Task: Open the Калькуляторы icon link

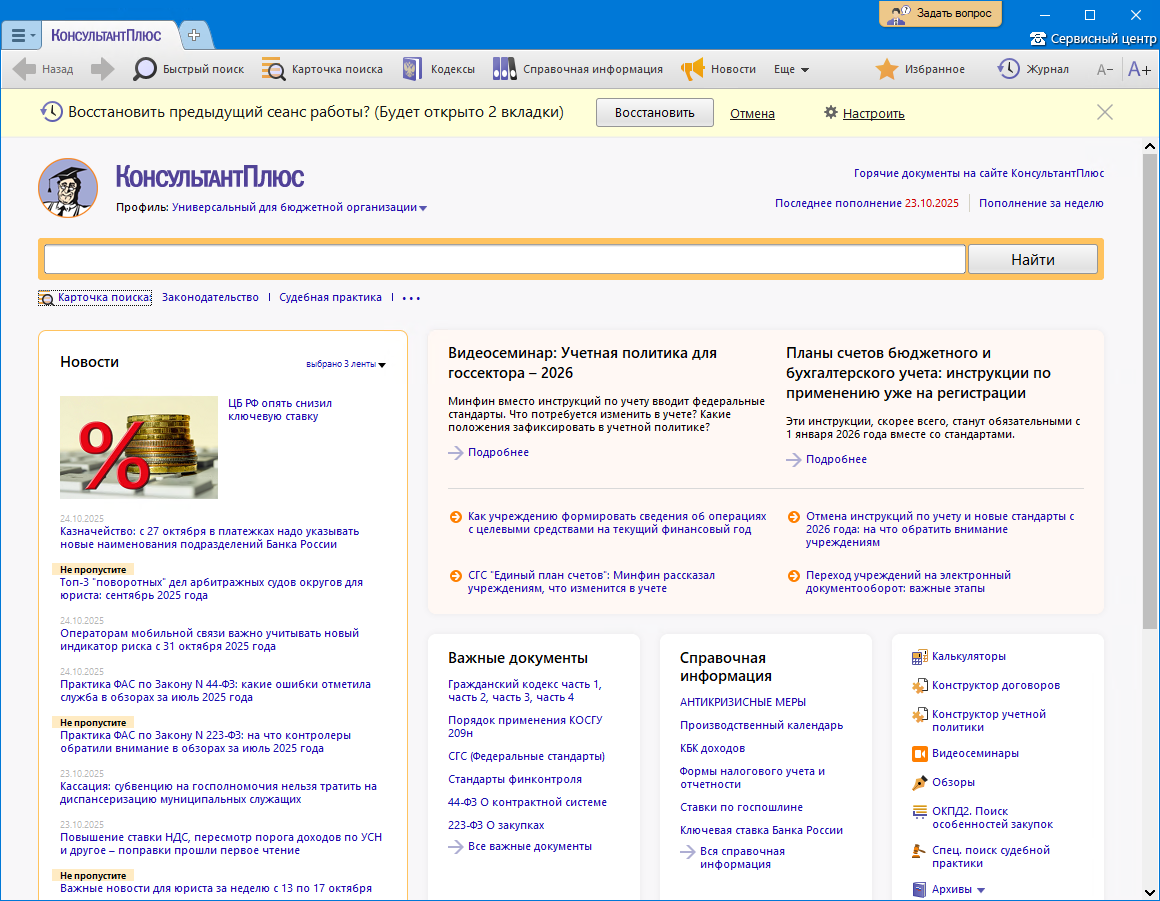Action: (919, 657)
